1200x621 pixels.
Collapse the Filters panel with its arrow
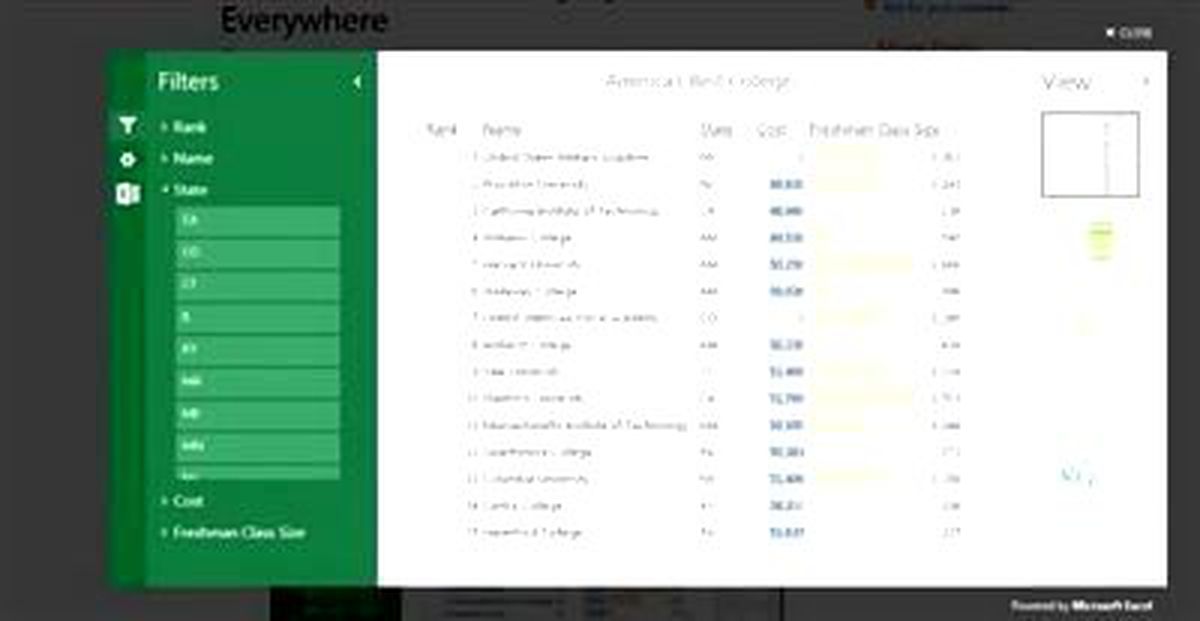[x=357, y=83]
